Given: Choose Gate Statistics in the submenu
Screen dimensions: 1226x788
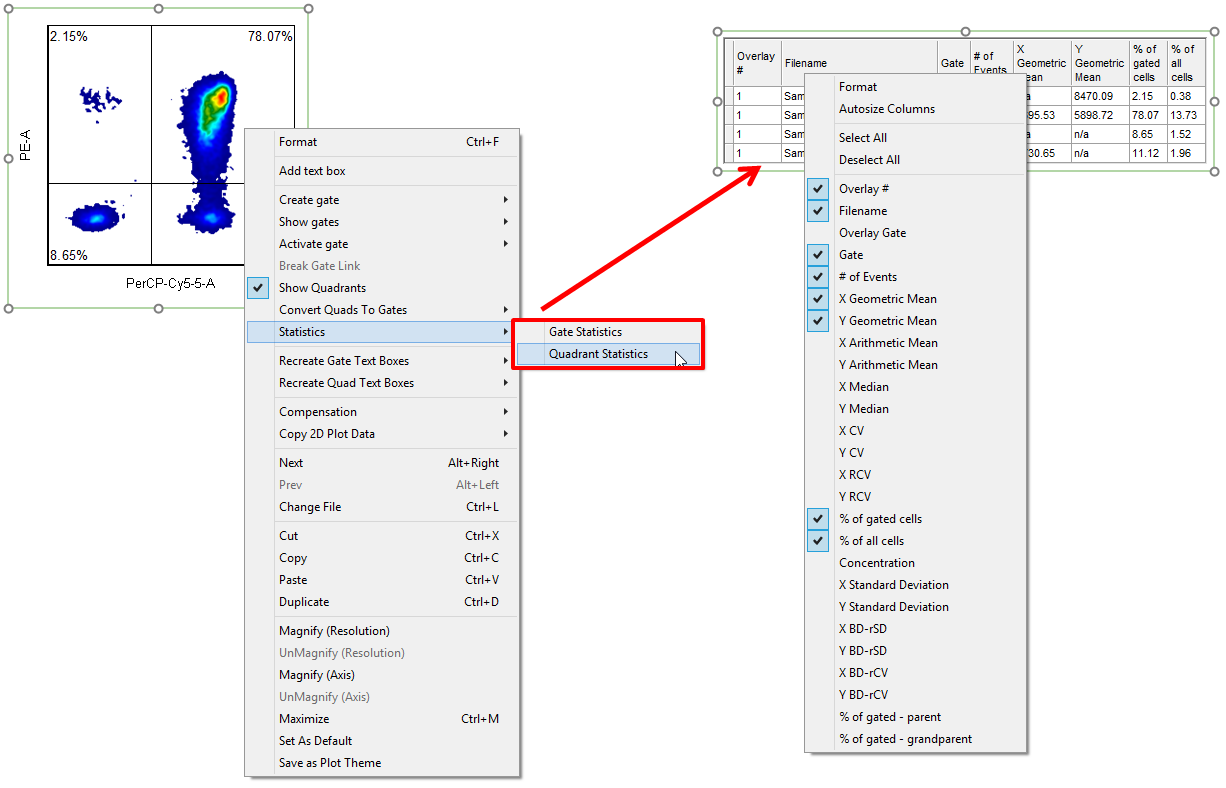Looking at the screenshot, I should point(585,332).
